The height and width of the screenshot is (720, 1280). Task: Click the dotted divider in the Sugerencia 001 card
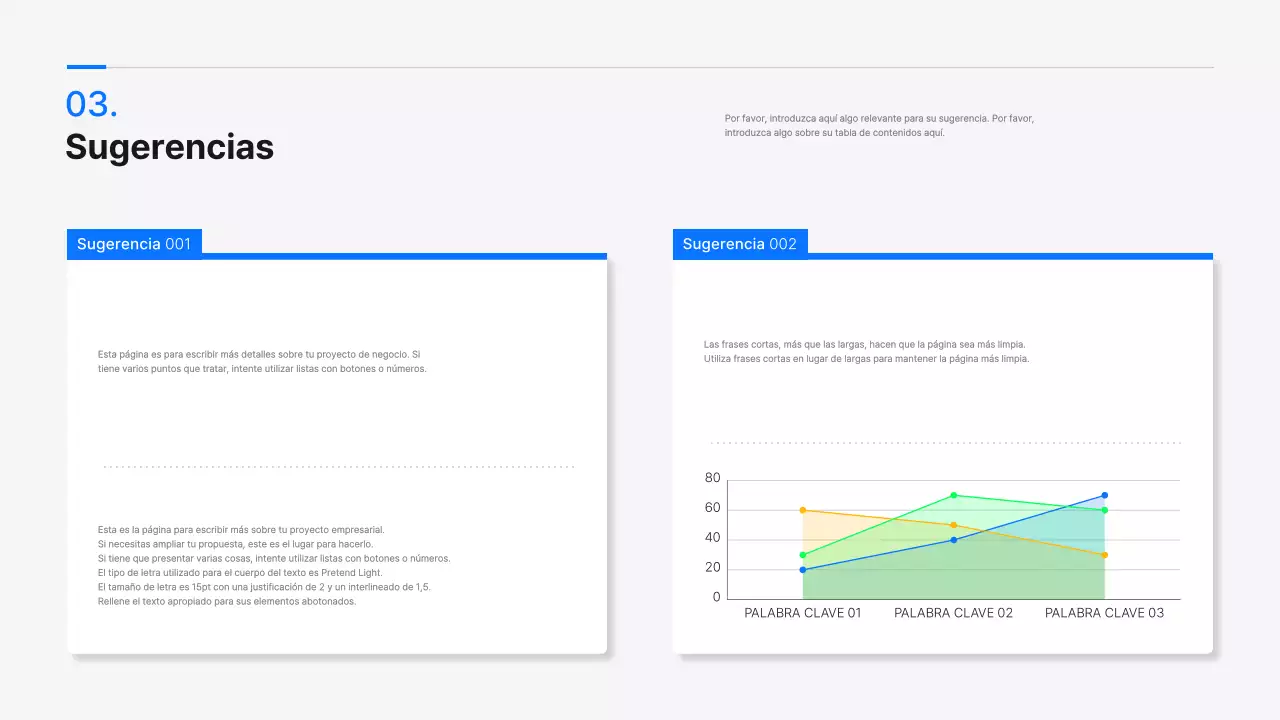(x=338, y=467)
